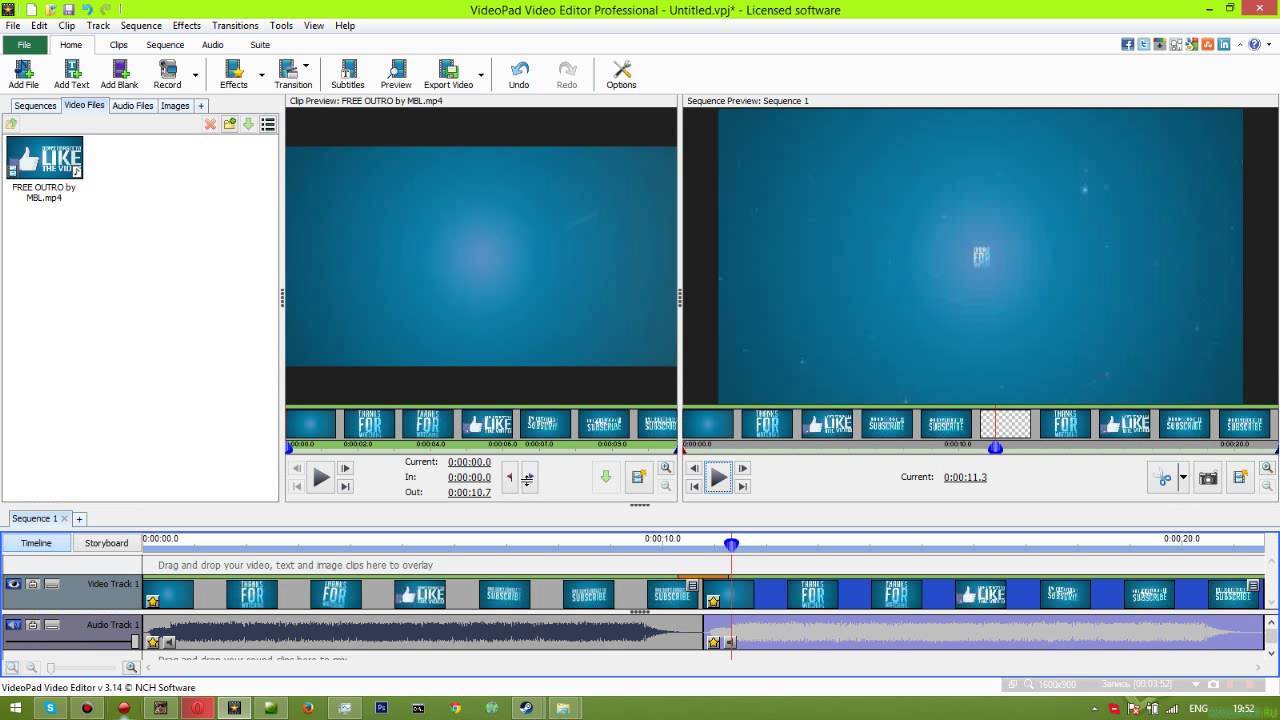Click the new folder icon in media bin
The height and width of the screenshot is (720, 1280).
230,124
